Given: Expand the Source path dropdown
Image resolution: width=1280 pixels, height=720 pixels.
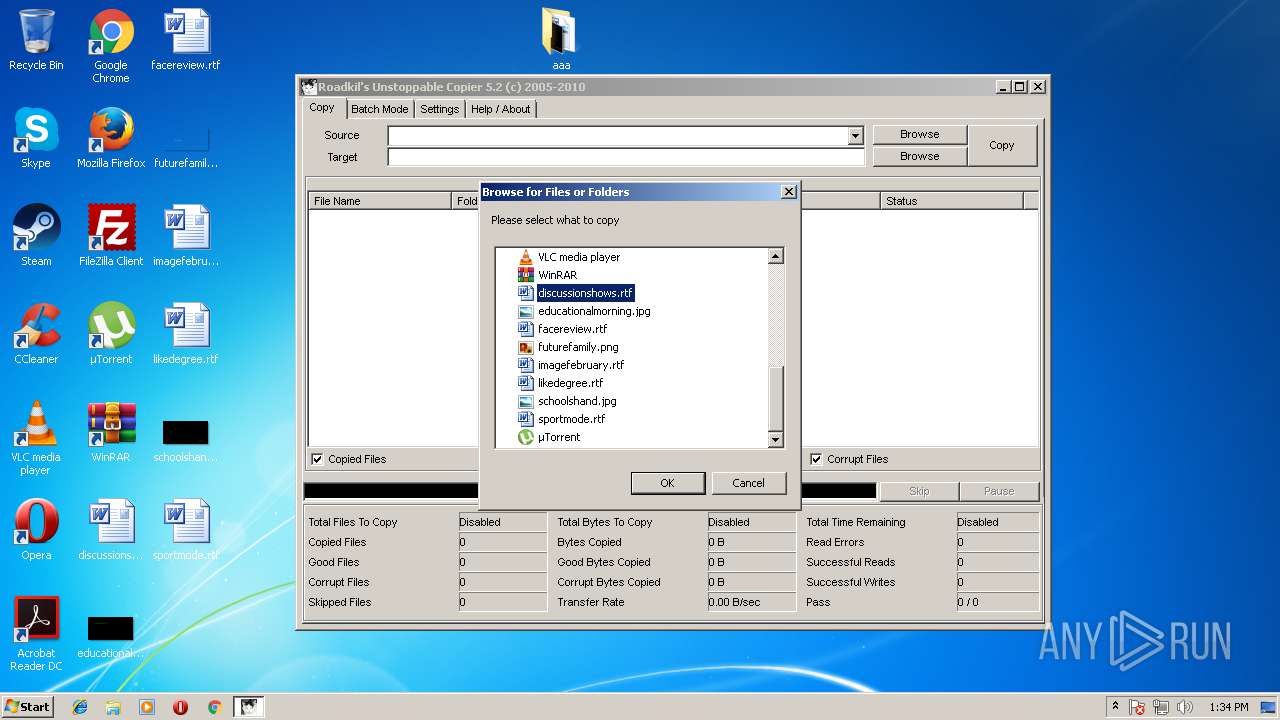Looking at the screenshot, I should tap(855, 135).
